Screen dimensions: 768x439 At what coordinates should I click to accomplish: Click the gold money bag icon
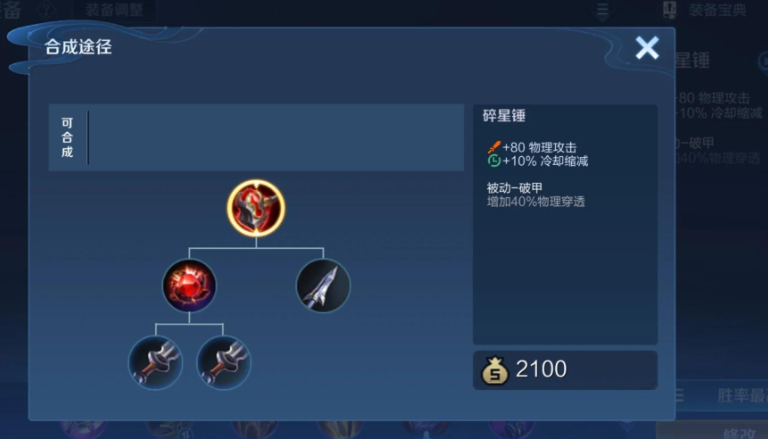click(495, 370)
